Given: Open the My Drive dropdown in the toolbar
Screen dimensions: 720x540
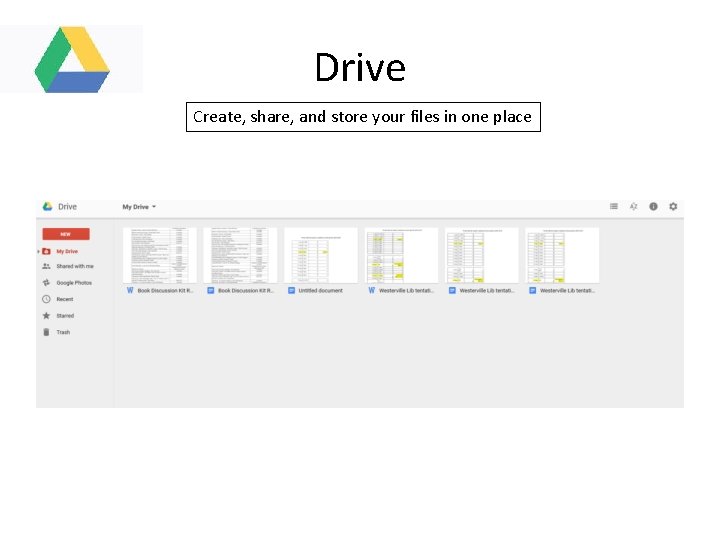Looking at the screenshot, I should pos(139,207).
